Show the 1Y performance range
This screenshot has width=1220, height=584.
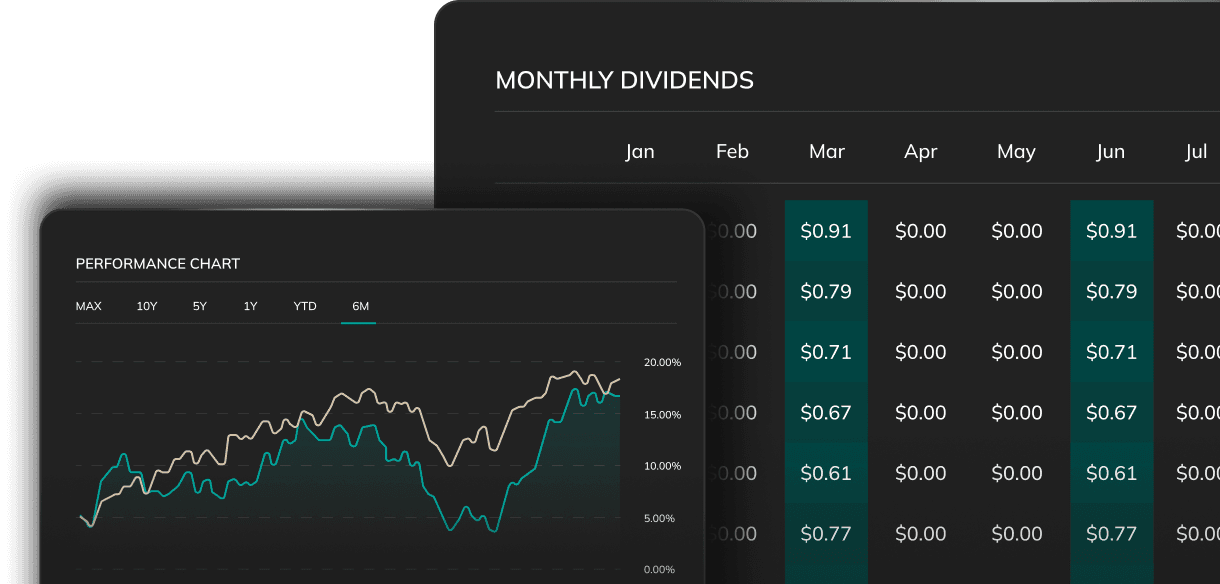coord(250,306)
